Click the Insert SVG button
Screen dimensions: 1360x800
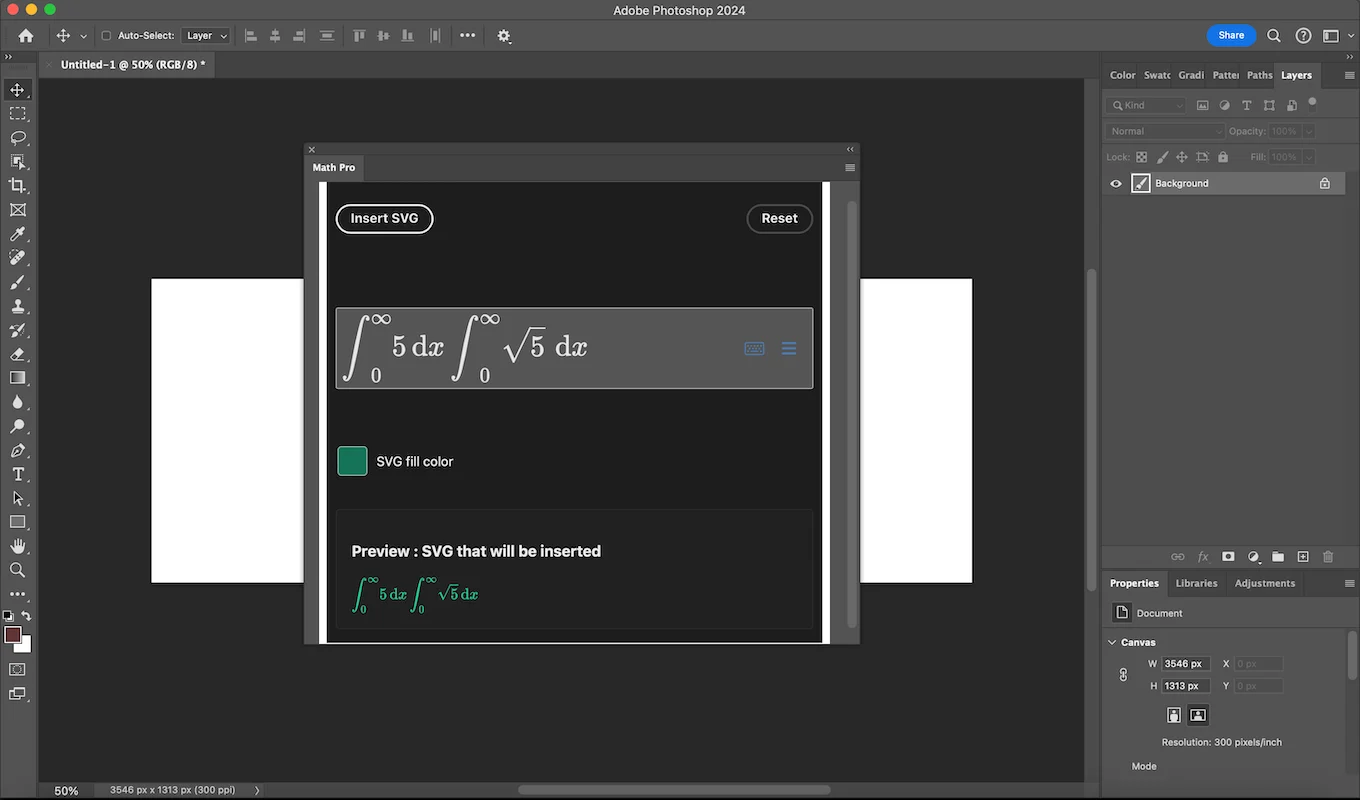pos(384,219)
